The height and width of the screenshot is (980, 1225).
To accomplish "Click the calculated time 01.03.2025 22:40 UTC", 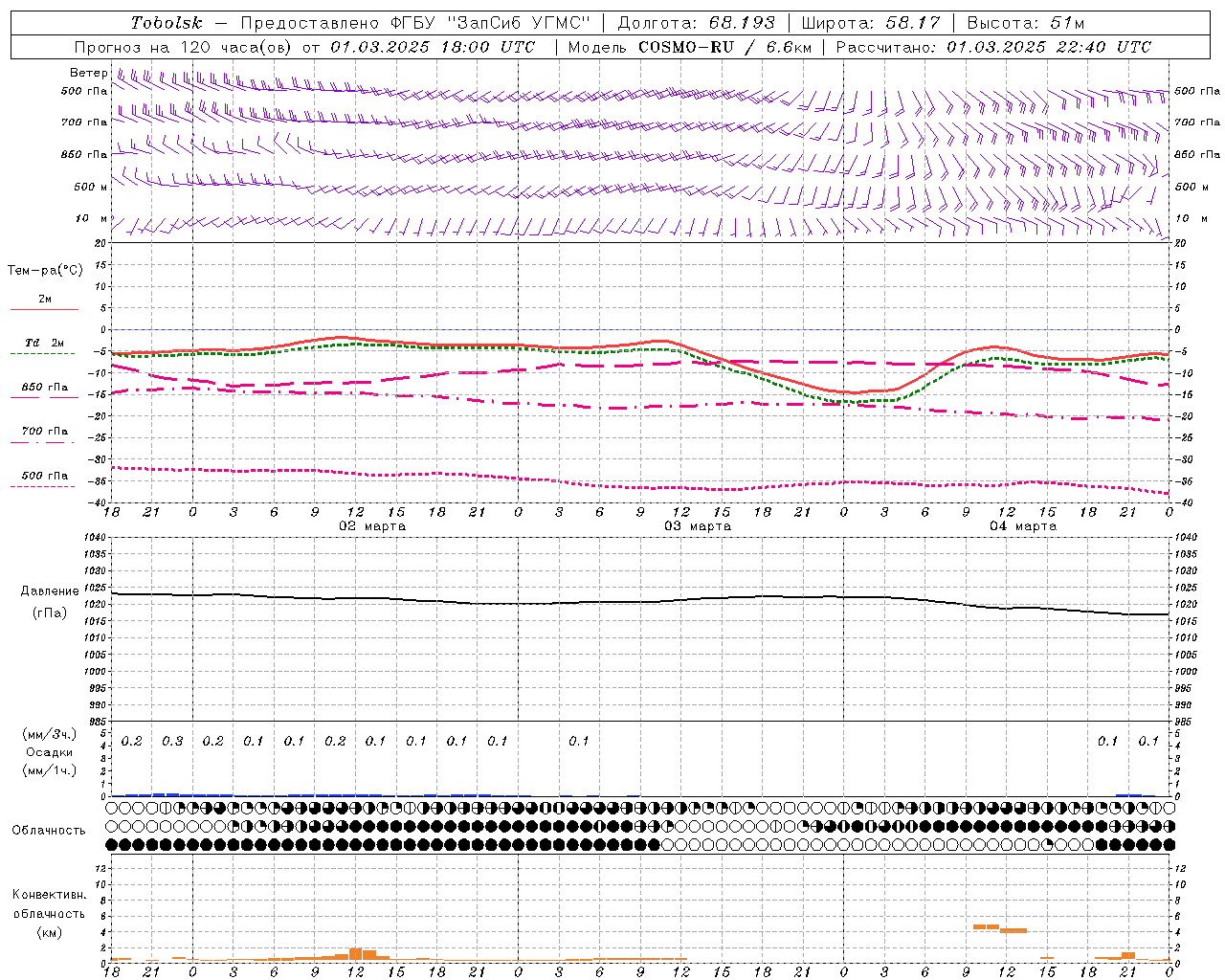I will click(x=1049, y=47).
